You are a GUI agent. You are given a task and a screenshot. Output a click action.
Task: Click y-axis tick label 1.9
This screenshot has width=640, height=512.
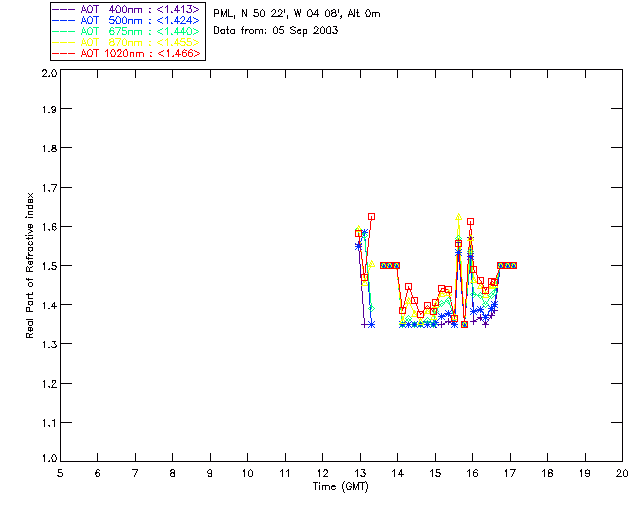[x=49, y=109]
